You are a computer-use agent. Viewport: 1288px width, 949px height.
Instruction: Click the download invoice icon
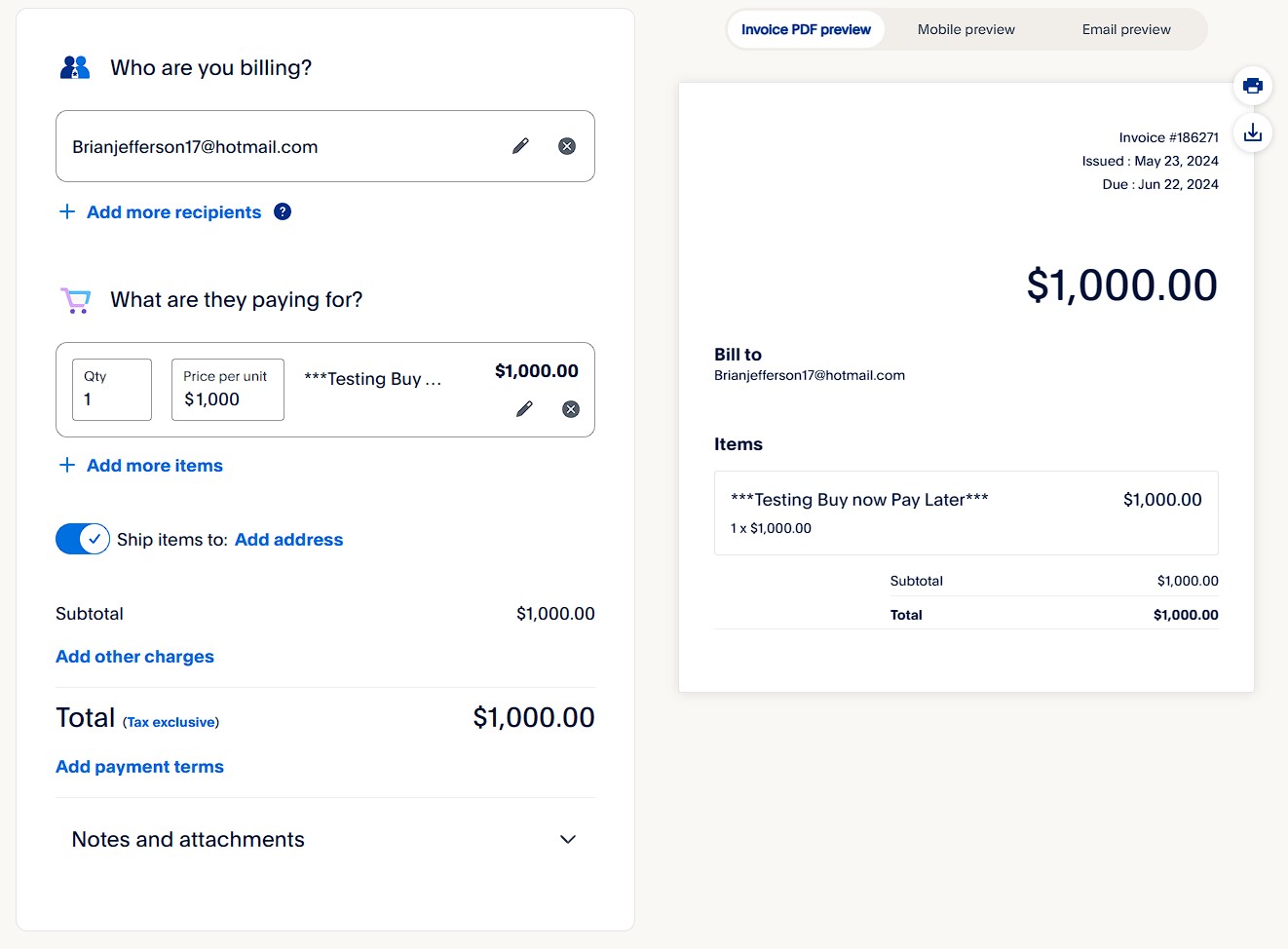pos(1253,133)
